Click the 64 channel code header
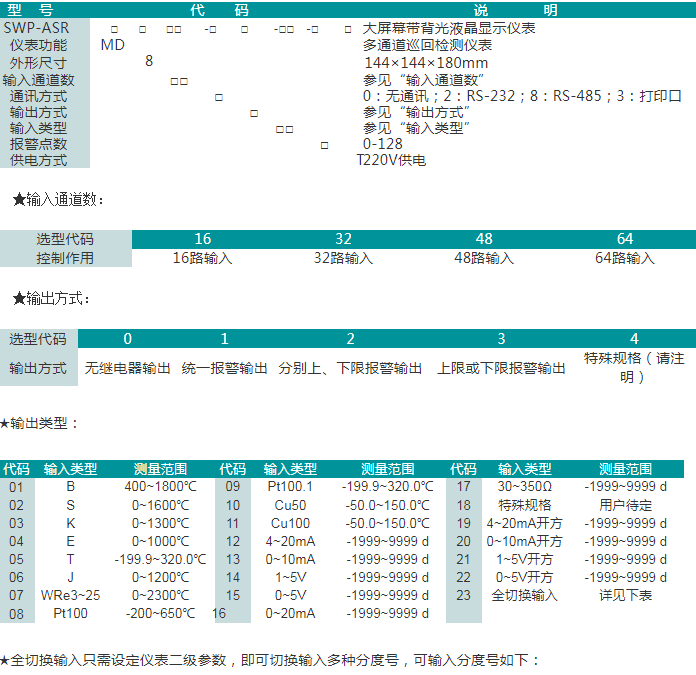Screen dimensions: 696x675 [625, 239]
